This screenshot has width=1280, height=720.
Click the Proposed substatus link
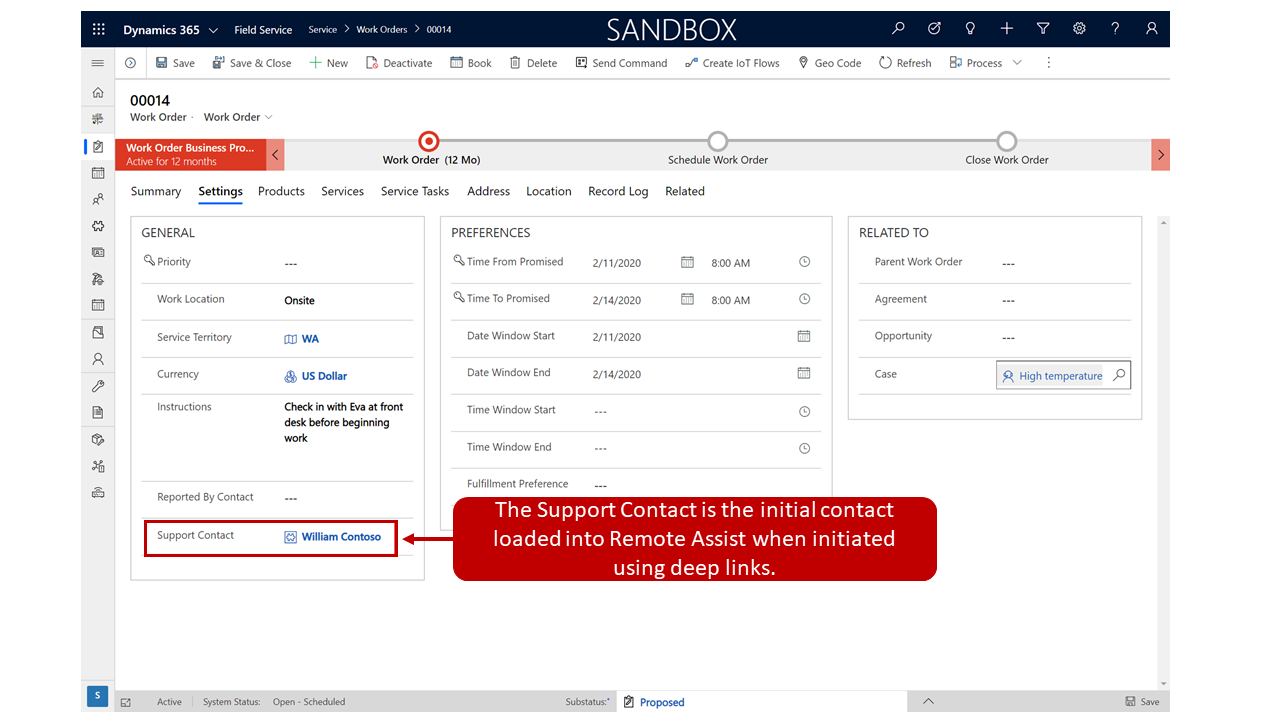pos(662,702)
